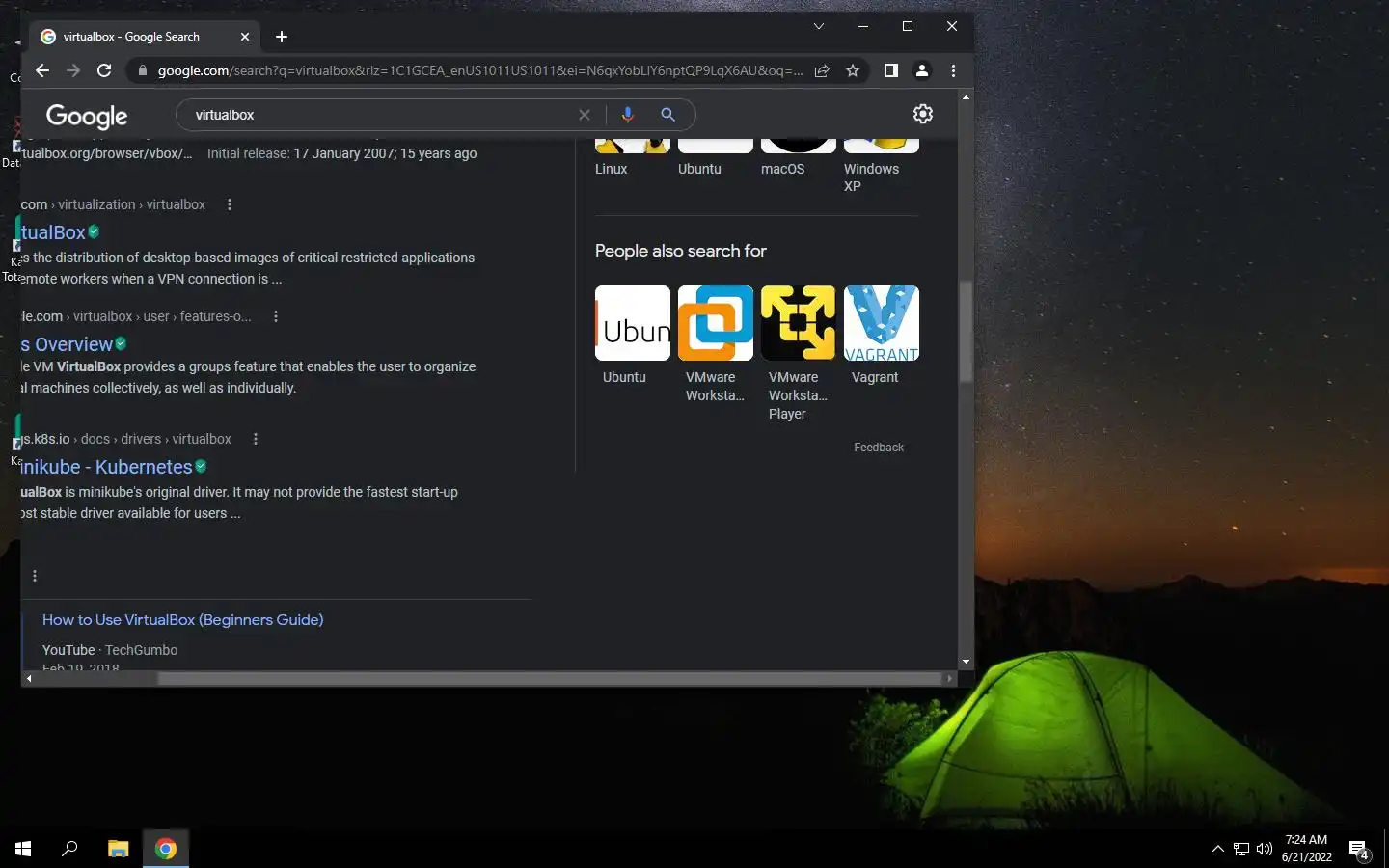Screen dimensions: 1389x868
Task: Open the Chrome profile menu
Action: click(922, 70)
